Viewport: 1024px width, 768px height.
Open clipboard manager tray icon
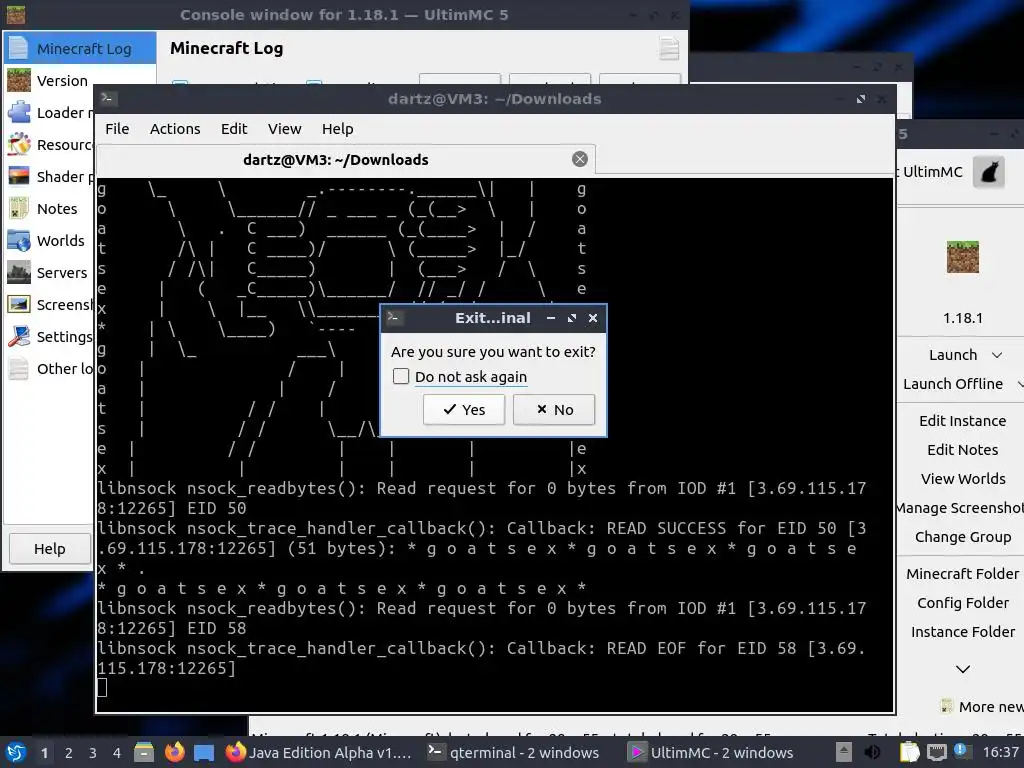909,752
